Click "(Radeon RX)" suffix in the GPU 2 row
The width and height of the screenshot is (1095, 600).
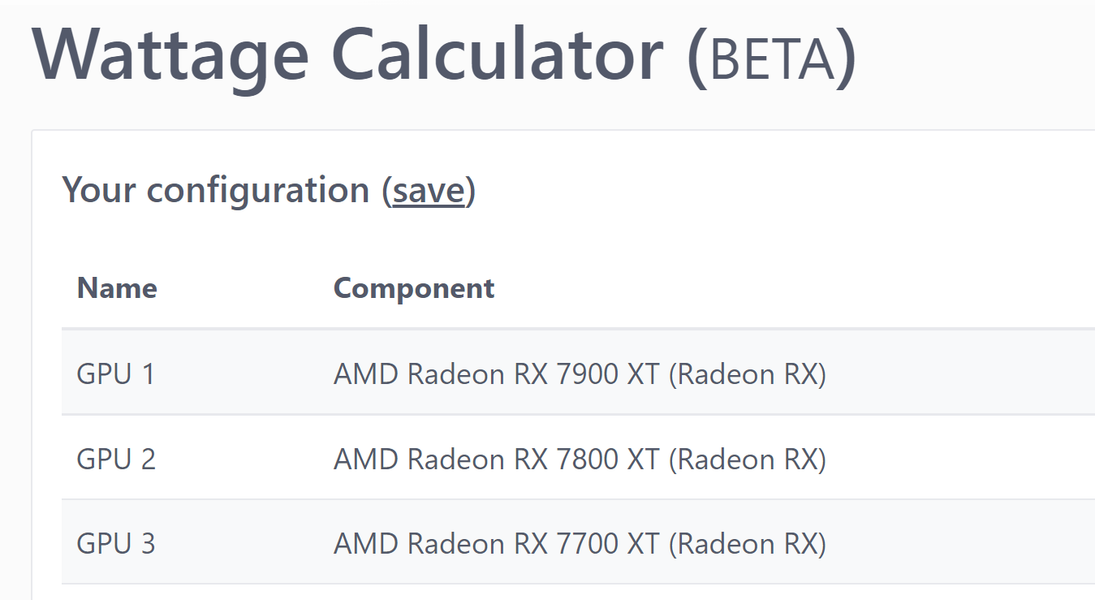click(747, 459)
